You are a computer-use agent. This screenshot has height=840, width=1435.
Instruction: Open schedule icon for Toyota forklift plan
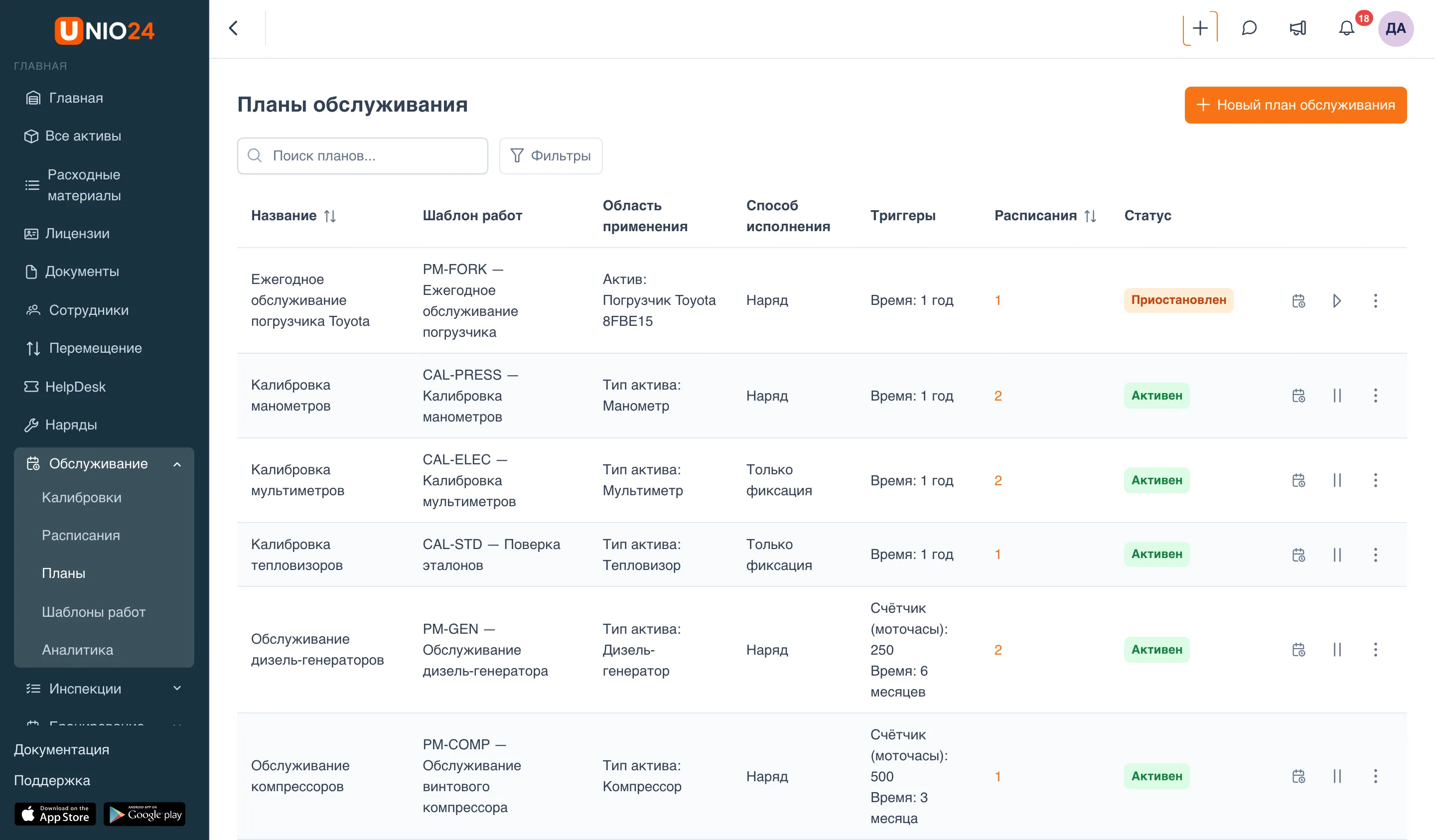pyautogui.click(x=1298, y=301)
